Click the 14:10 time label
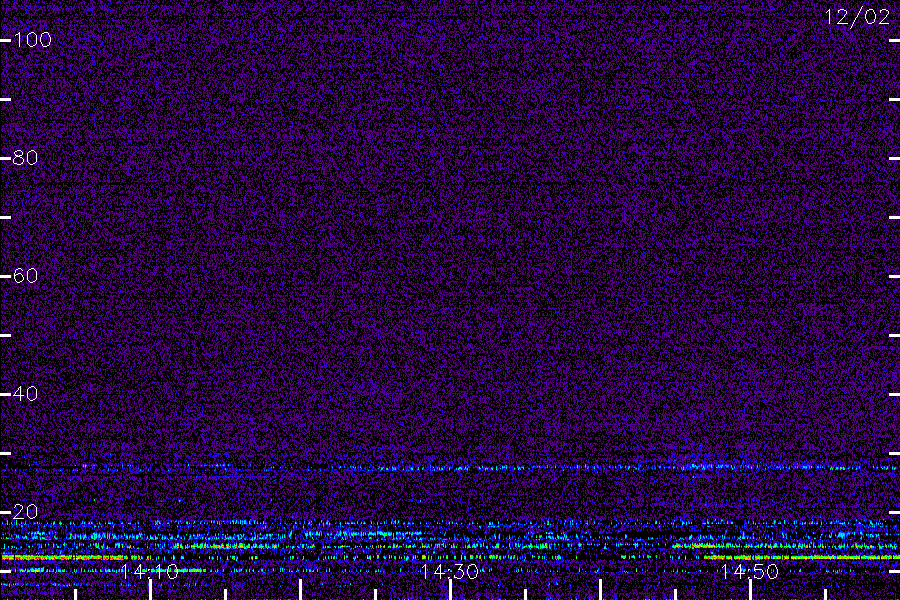 point(149,572)
